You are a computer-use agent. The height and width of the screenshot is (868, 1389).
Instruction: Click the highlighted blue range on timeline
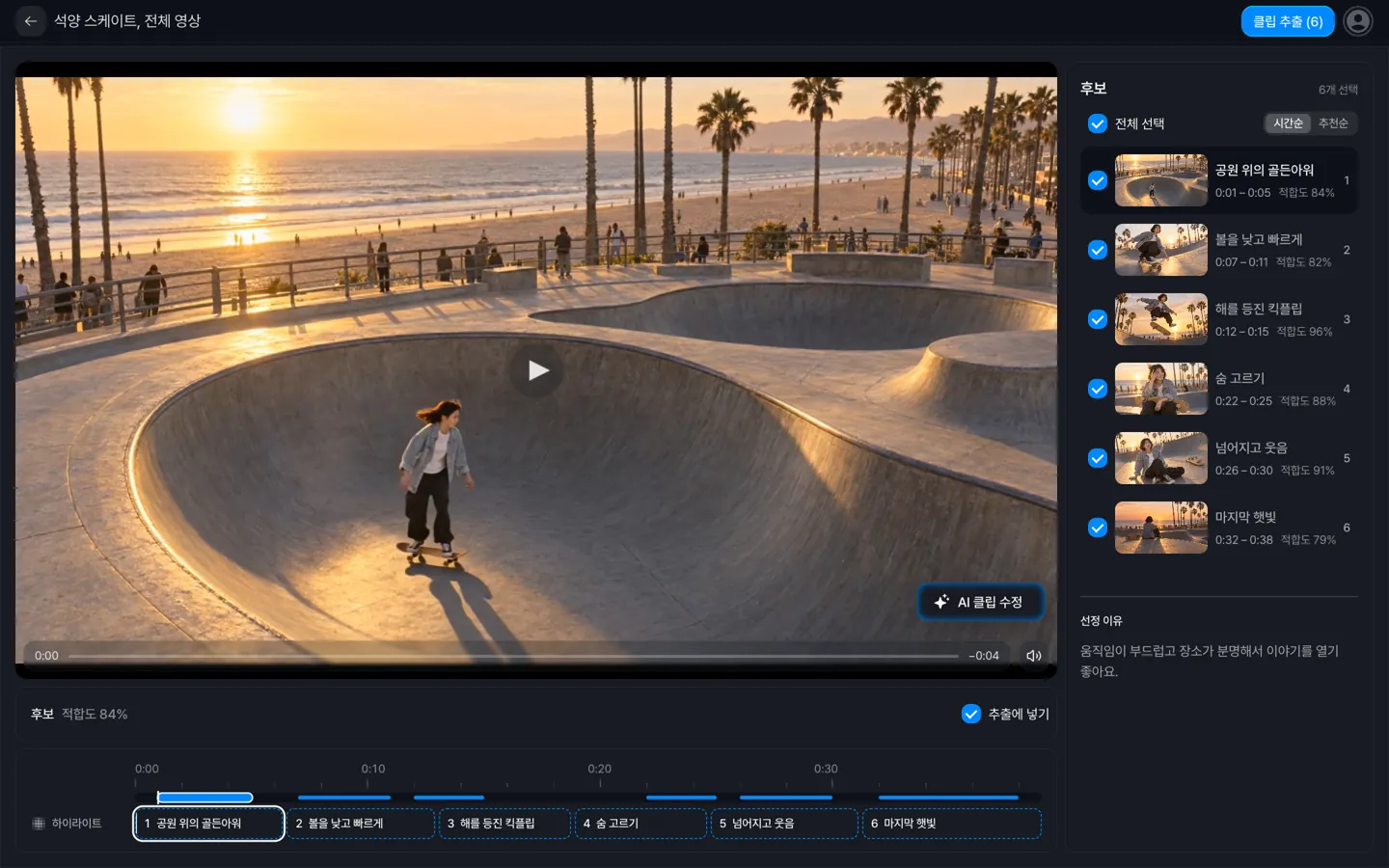coord(205,798)
